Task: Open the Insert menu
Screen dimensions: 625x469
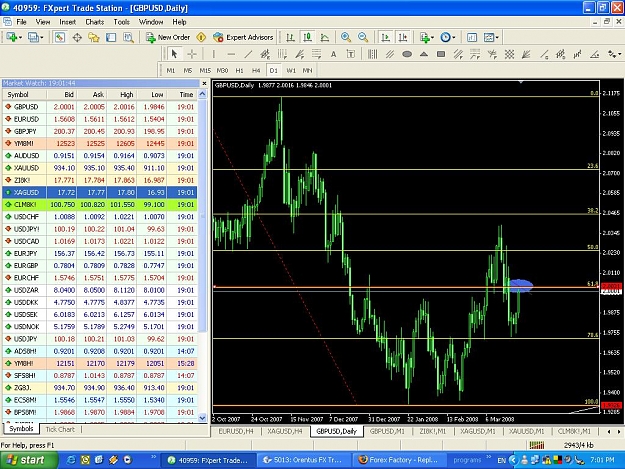Action: 67,22
